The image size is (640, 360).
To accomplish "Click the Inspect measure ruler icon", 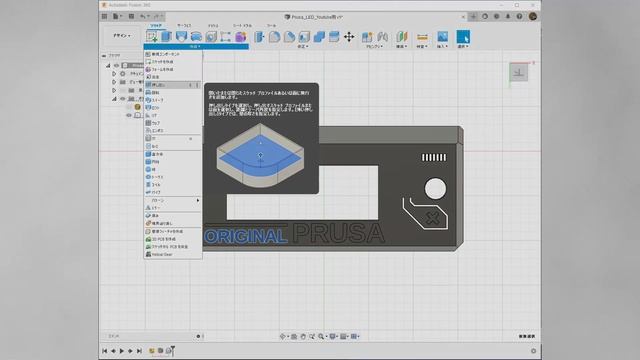I will [422, 37].
